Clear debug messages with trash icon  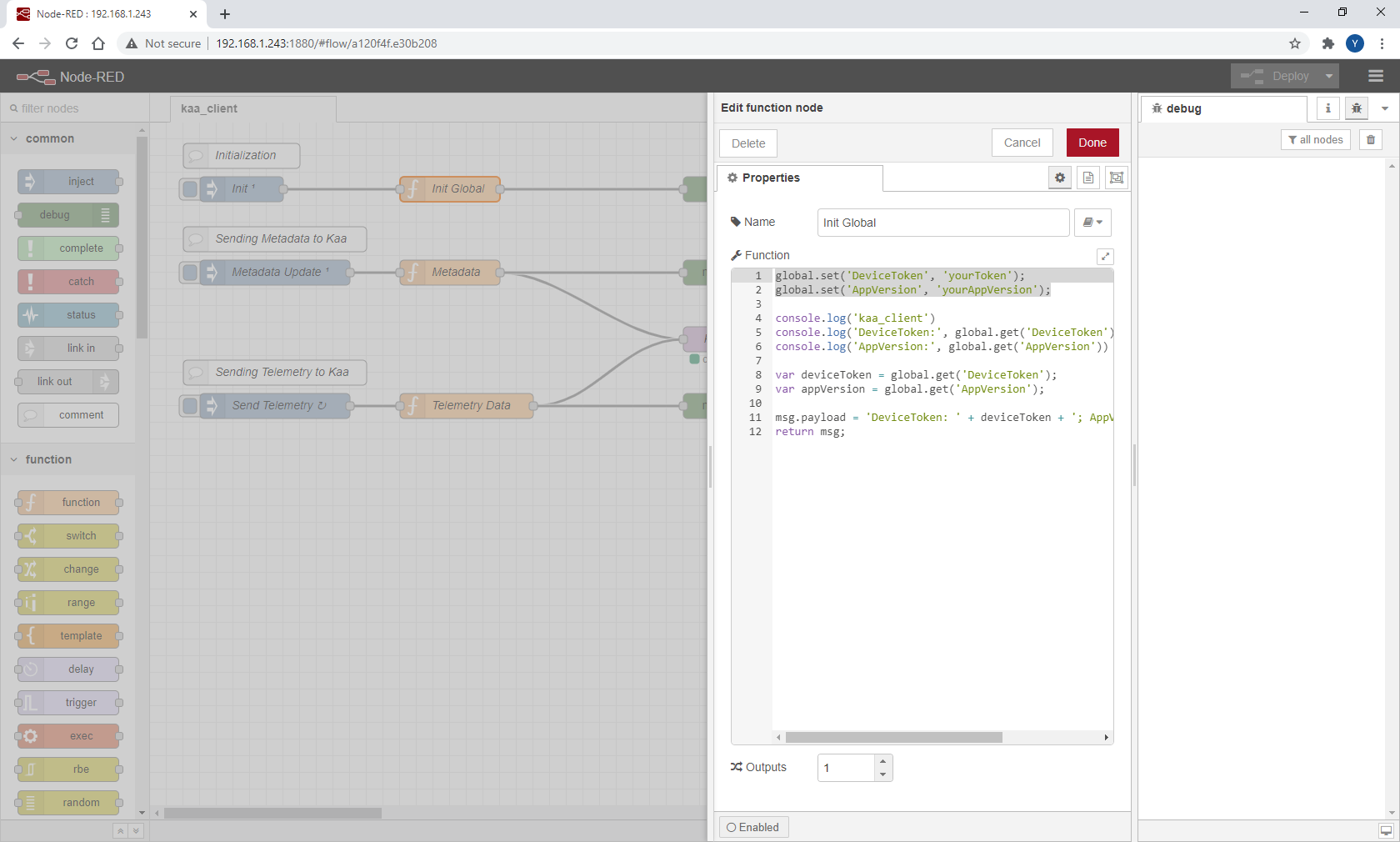click(1371, 140)
